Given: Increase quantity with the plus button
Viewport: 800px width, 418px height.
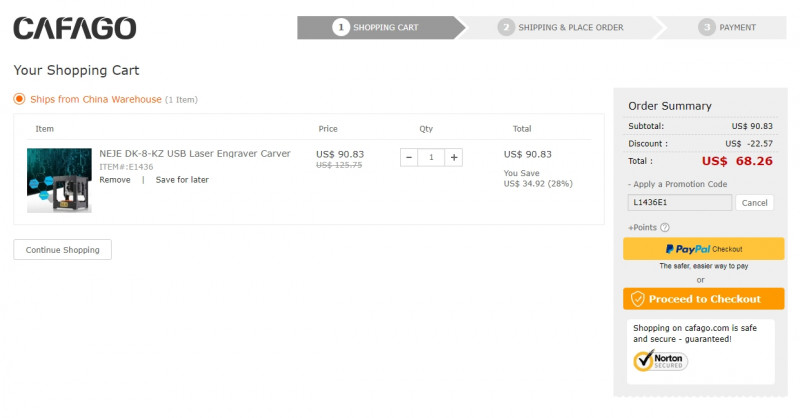Looking at the screenshot, I should [454, 157].
